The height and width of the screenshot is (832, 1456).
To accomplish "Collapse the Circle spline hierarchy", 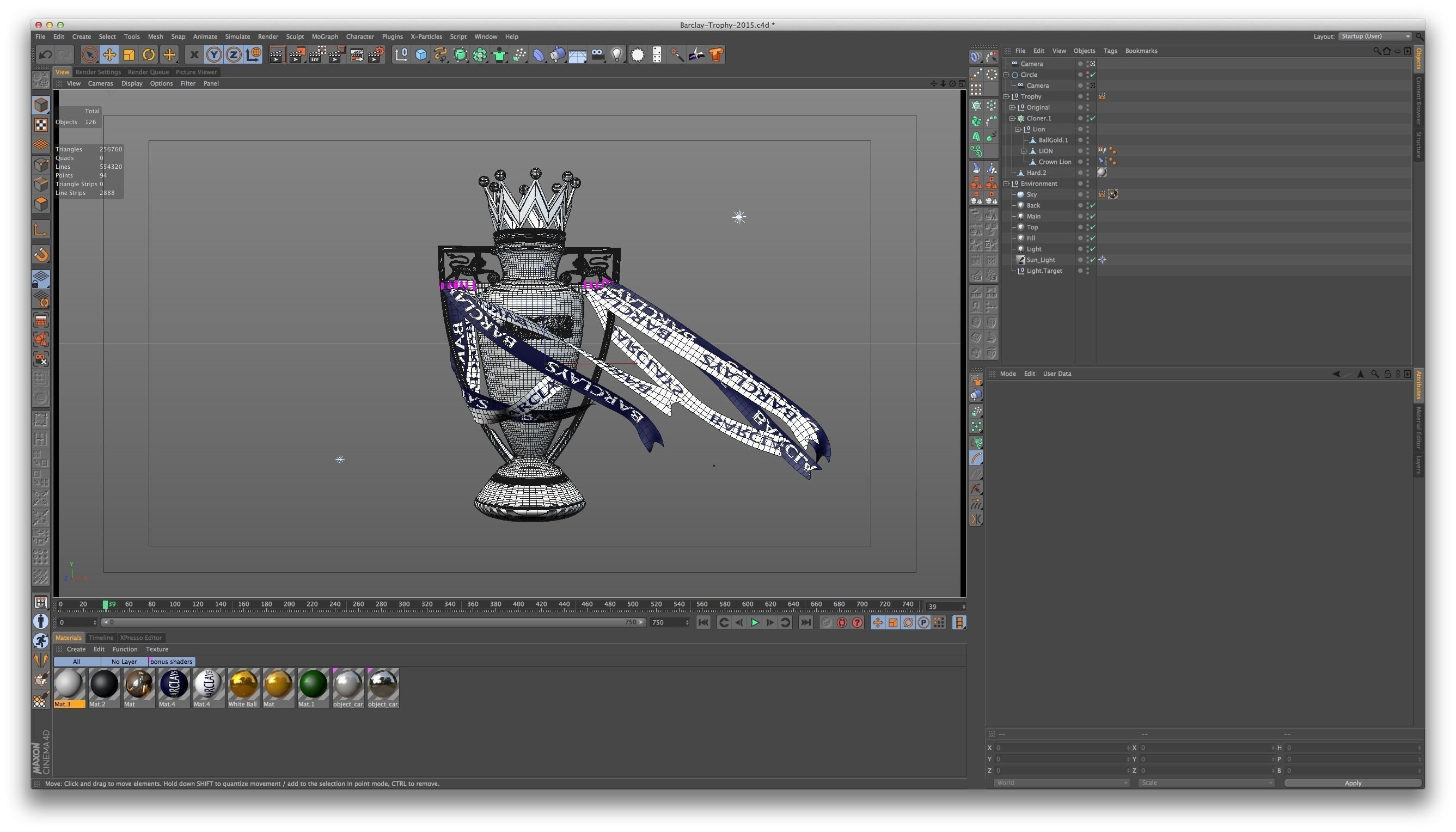I will (1006, 75).
